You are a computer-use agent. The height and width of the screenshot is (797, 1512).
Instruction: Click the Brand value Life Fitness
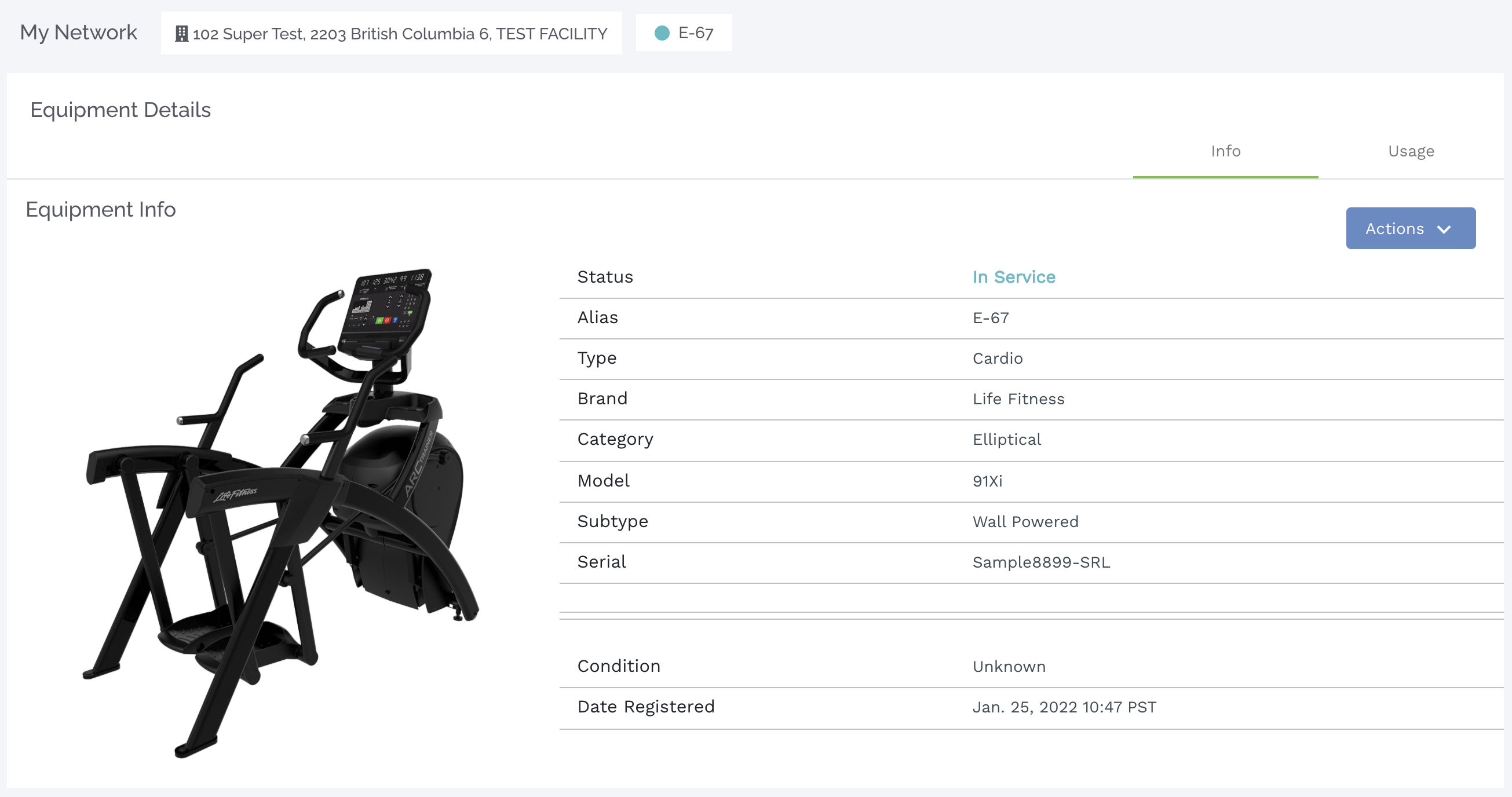click(1018, 399)
